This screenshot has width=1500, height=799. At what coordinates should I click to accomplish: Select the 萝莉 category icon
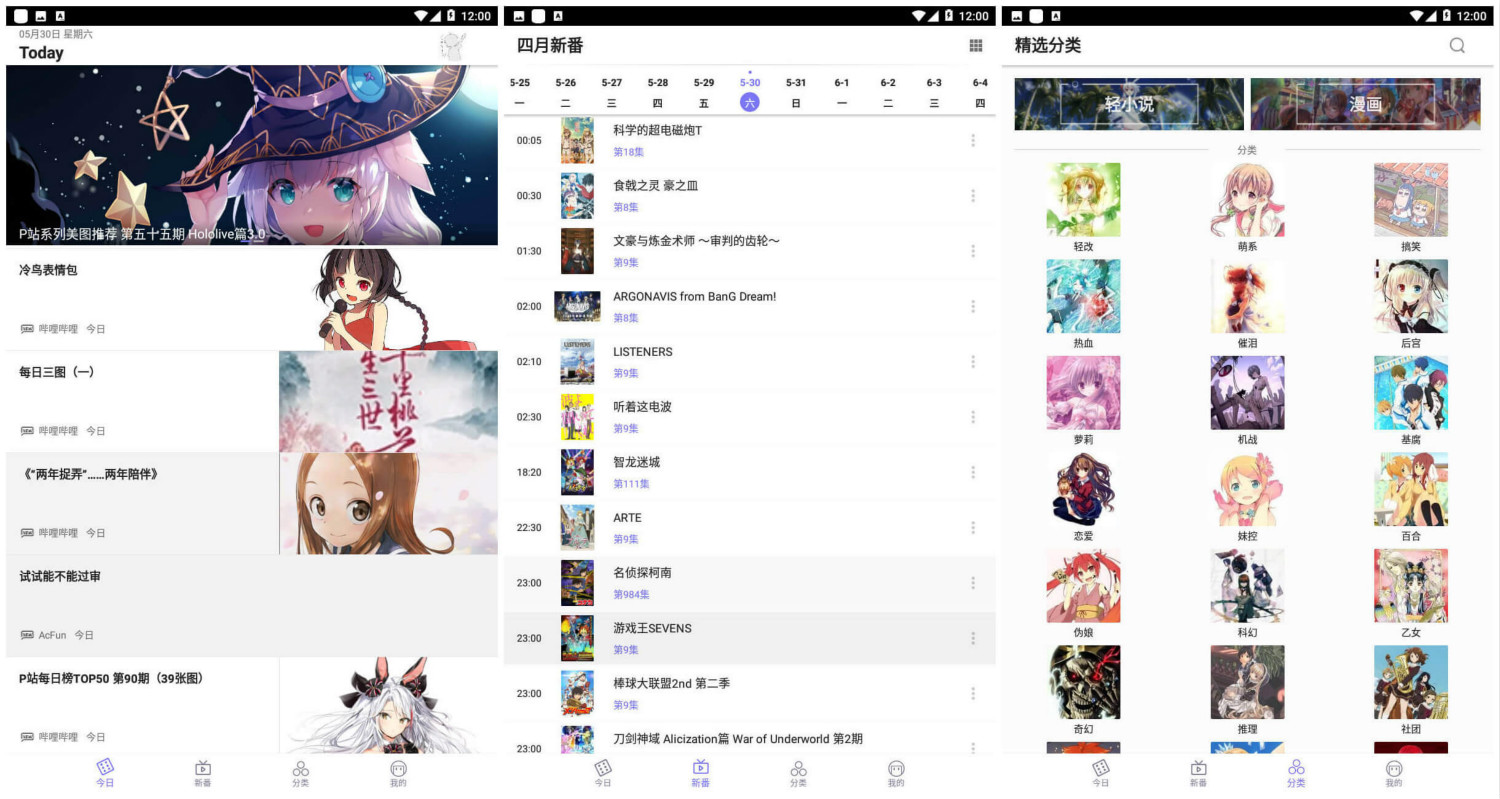1084,392
